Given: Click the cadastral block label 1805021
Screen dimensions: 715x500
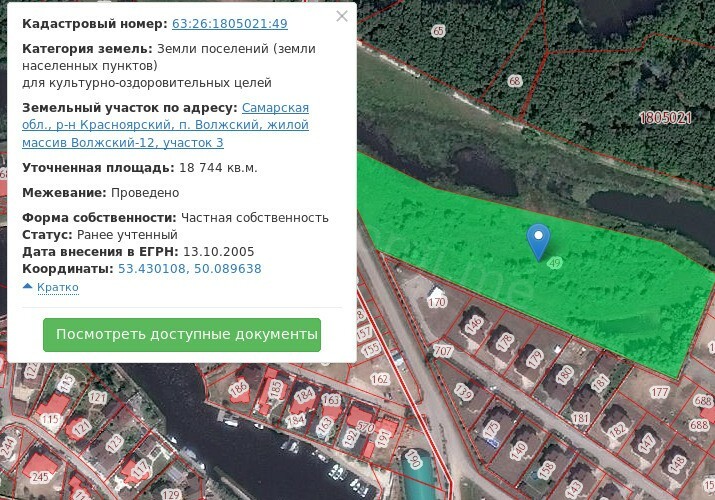Looking at the screenshot, I should point(665,118).
